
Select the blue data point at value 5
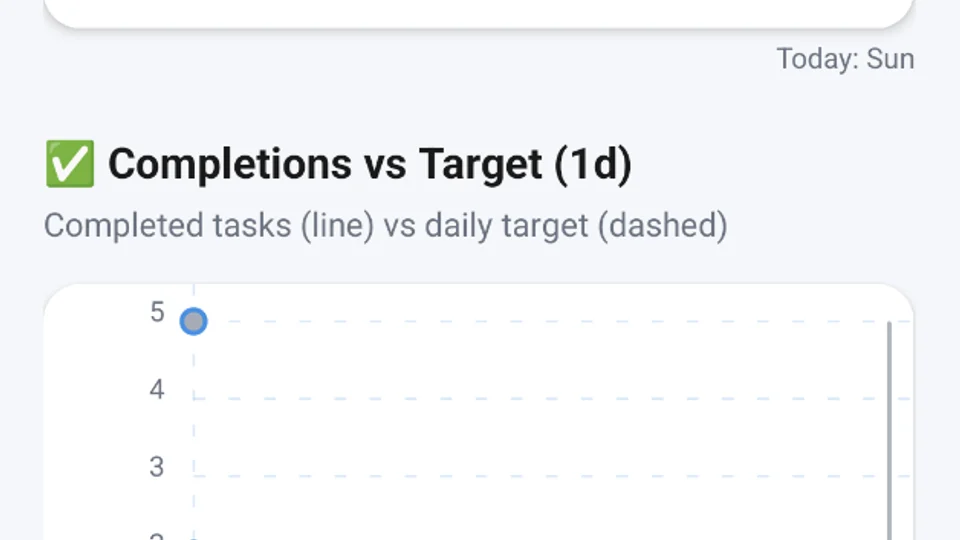[x=193, y=322]
